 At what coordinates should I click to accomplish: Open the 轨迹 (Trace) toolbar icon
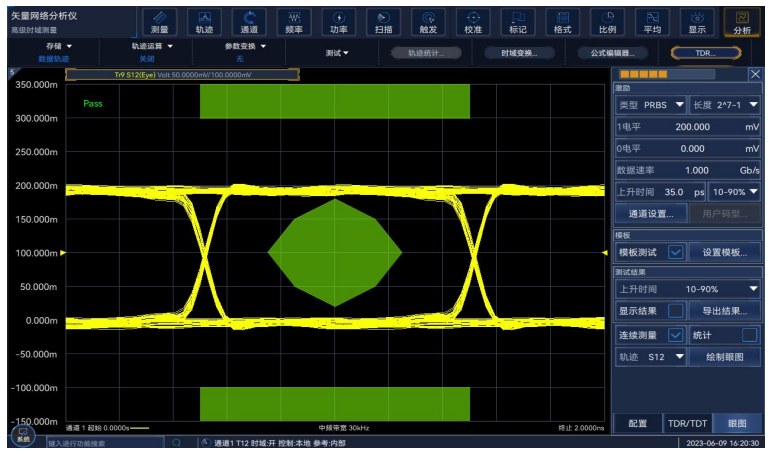[204, 22]
